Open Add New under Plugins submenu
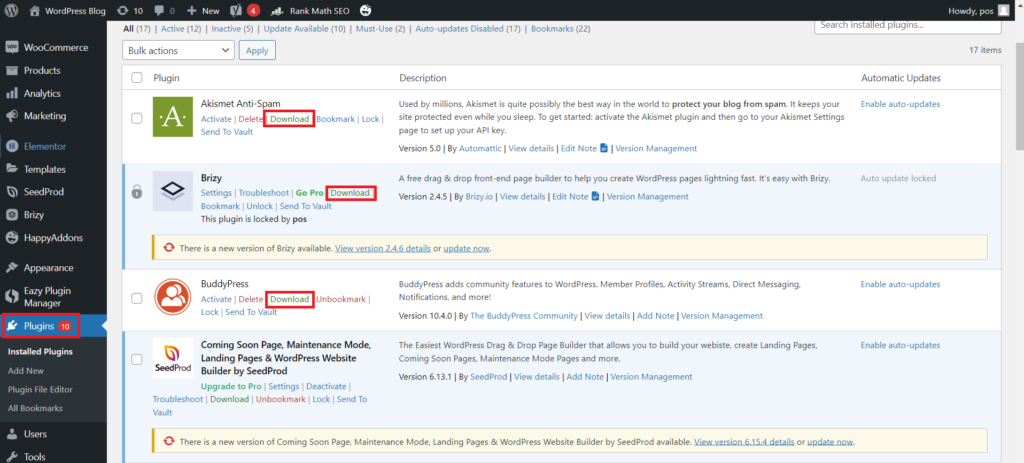Viewport: 1024px width, 463px height. click(x=26, y=370)
